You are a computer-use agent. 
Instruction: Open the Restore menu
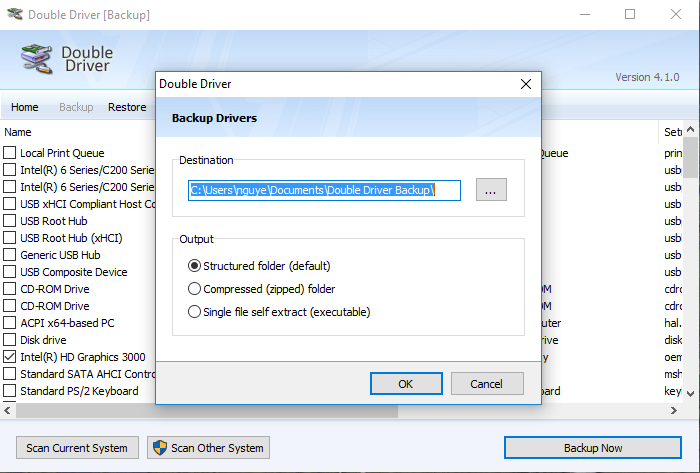pos(127,107)
